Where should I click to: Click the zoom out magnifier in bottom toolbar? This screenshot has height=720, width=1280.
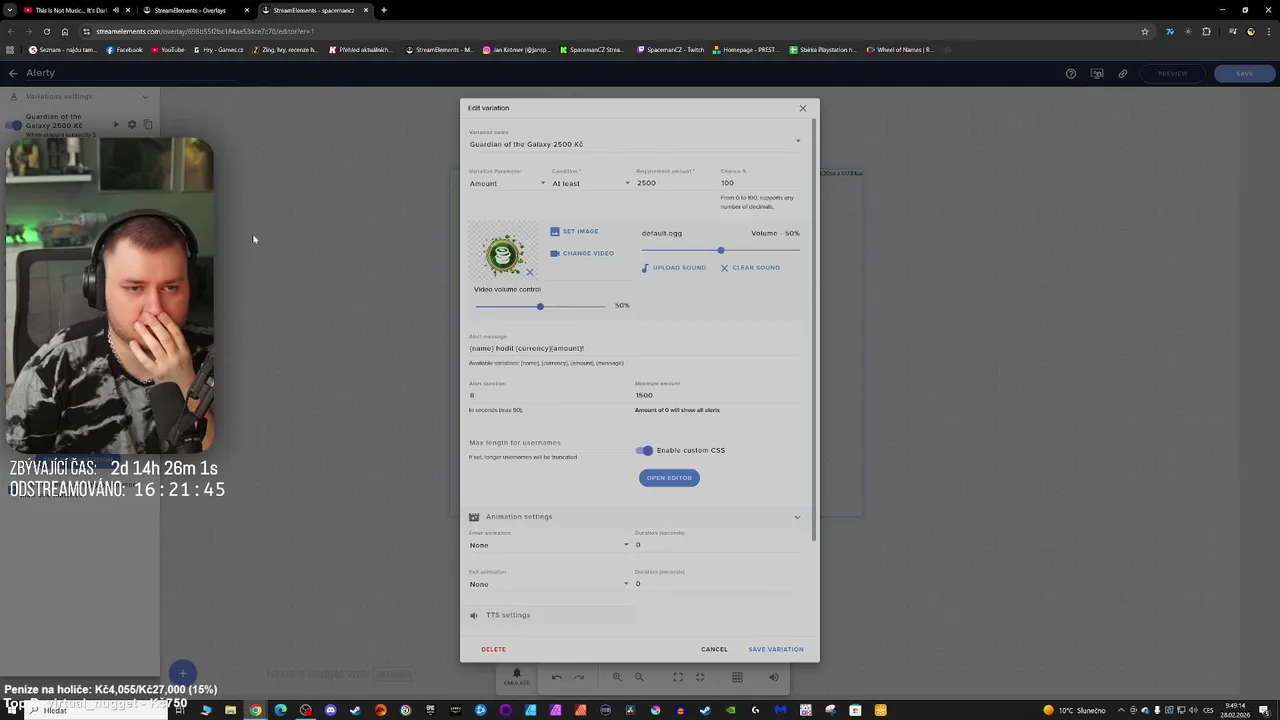coord(639,677)
